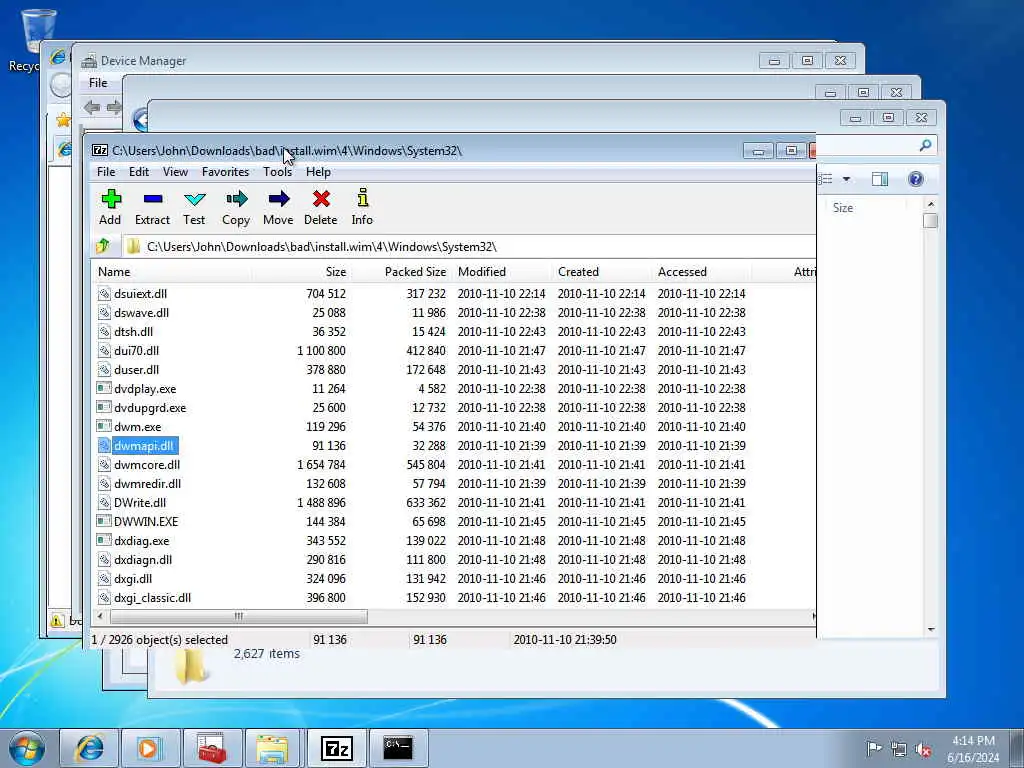The width and height of the screenshot is (1024, 768).
Task: Click the Explorer Size column header
Action: [x=842, y=208]
